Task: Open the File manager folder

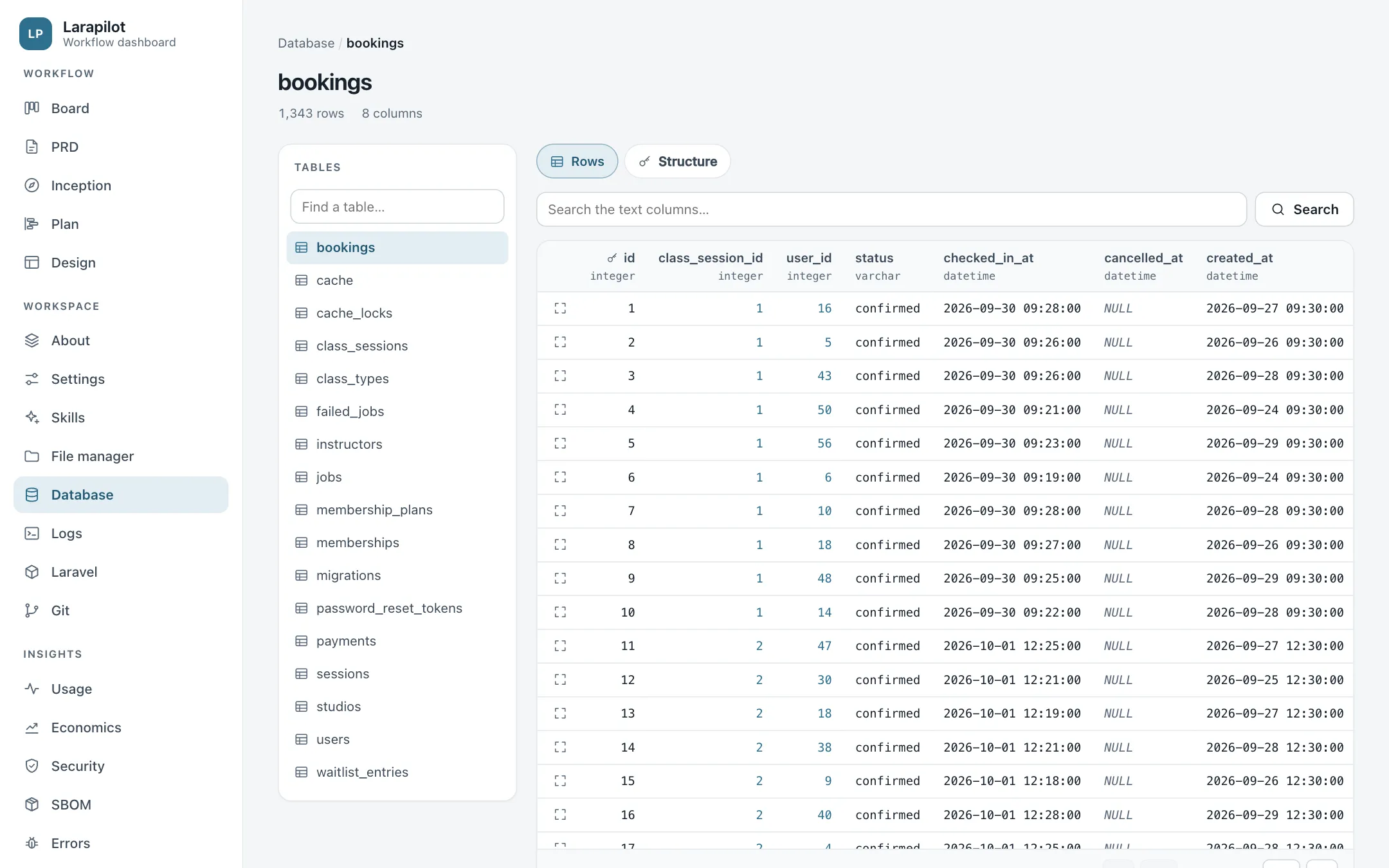Action: click(121, 456)
